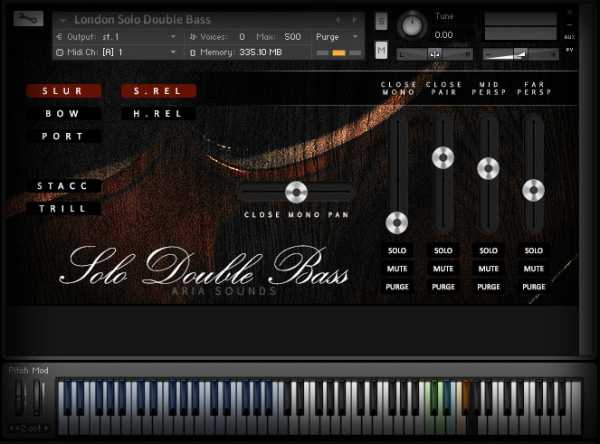Solo the Close Mono microphone
The image size is (600, 444).
(x=397, y=251)
